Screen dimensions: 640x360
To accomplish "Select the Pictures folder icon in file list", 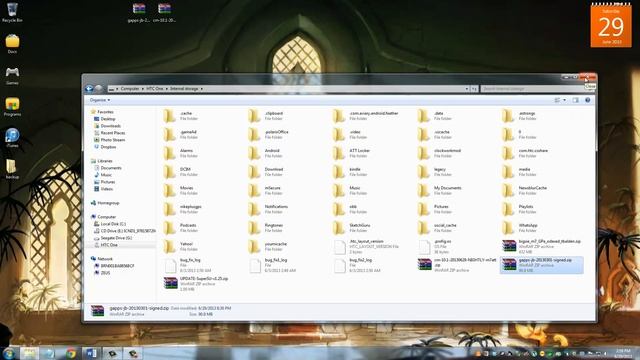I will coord(424,209).
